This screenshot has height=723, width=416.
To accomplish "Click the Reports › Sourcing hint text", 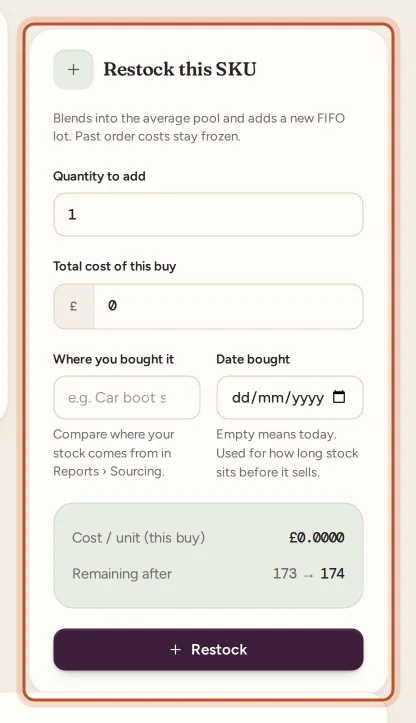I will [114, 453].
